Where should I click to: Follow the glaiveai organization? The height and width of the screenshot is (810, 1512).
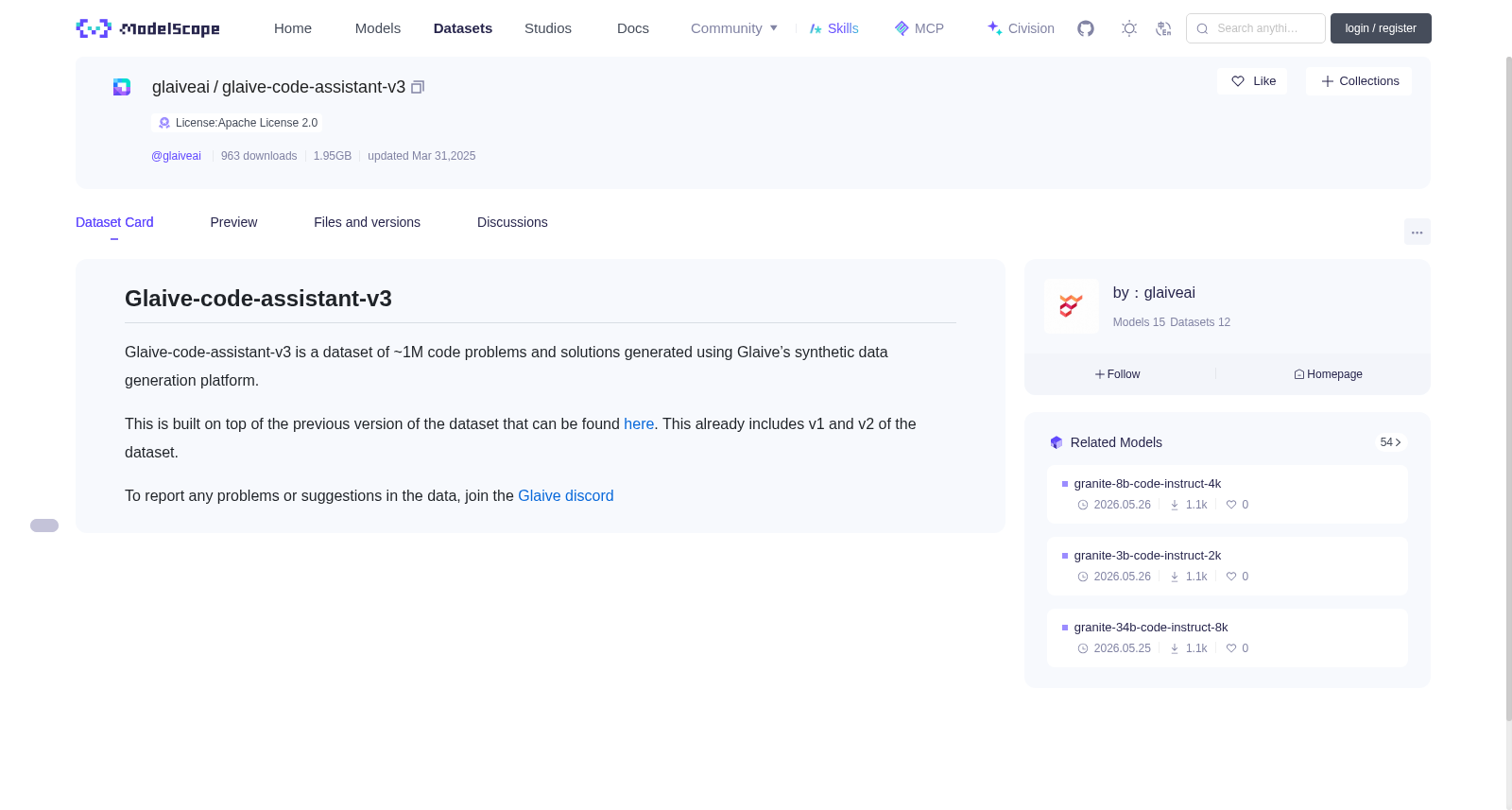click(x=1117, y=374)
